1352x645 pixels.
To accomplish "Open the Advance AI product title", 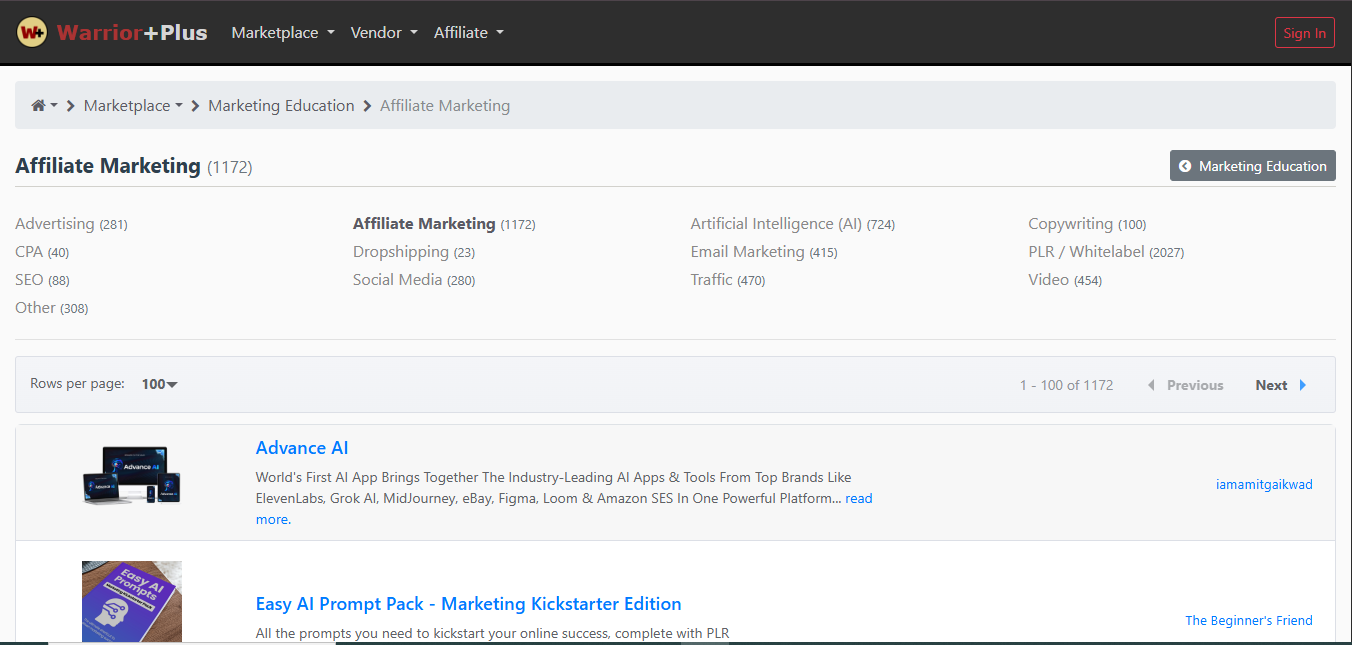I will point(302,448).
